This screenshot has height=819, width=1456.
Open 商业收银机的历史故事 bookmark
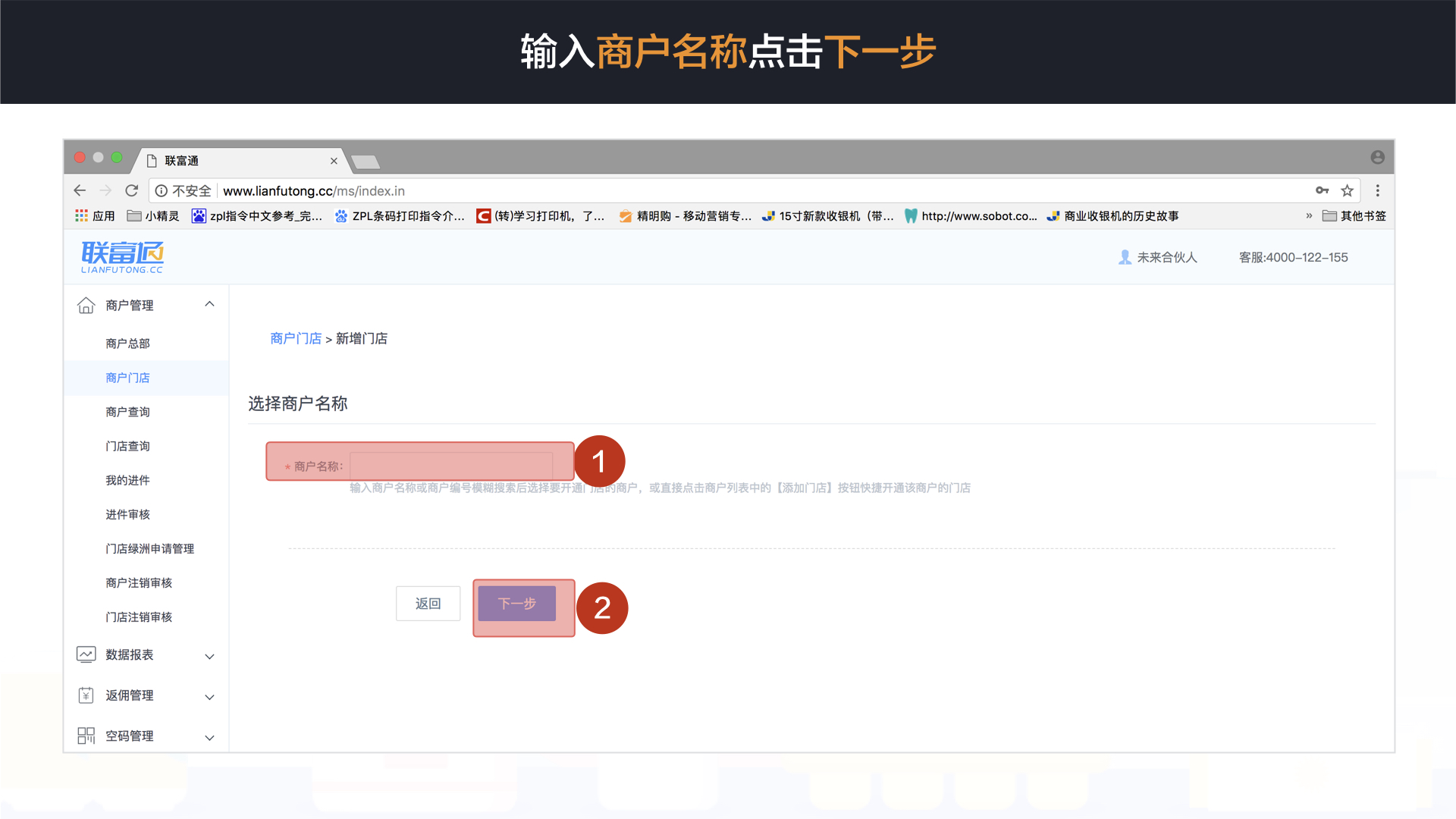coord(1113,216)
